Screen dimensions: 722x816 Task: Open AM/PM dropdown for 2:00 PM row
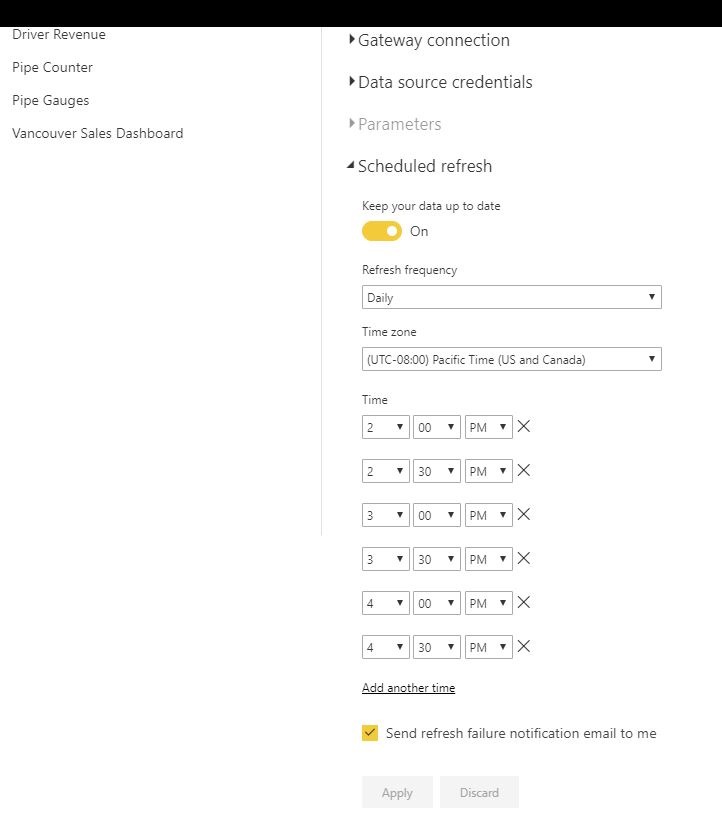pyautogui.click(x=489, y=427)
